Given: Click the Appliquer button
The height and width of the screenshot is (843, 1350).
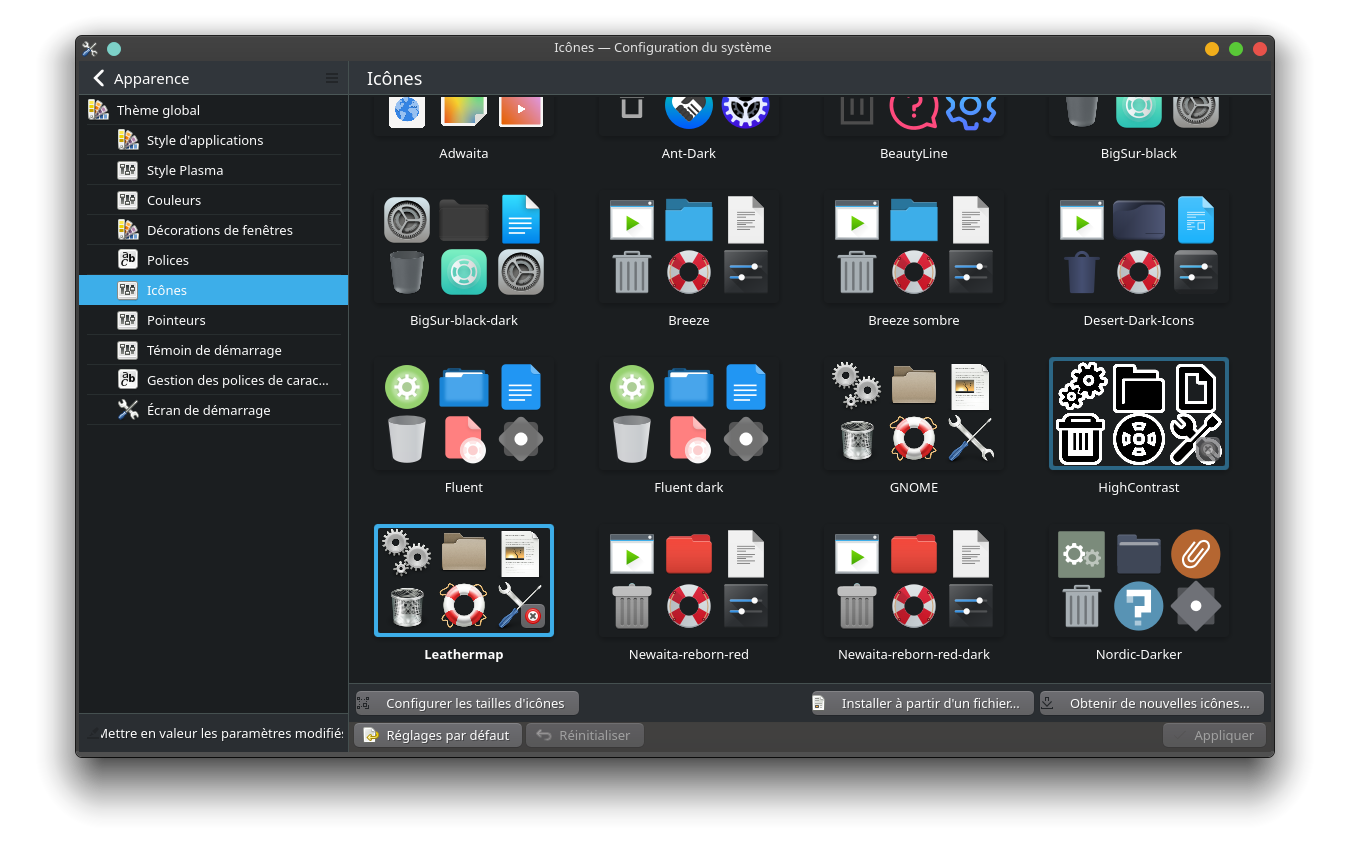Looking at the screenshot, I should click(1215, 735).
